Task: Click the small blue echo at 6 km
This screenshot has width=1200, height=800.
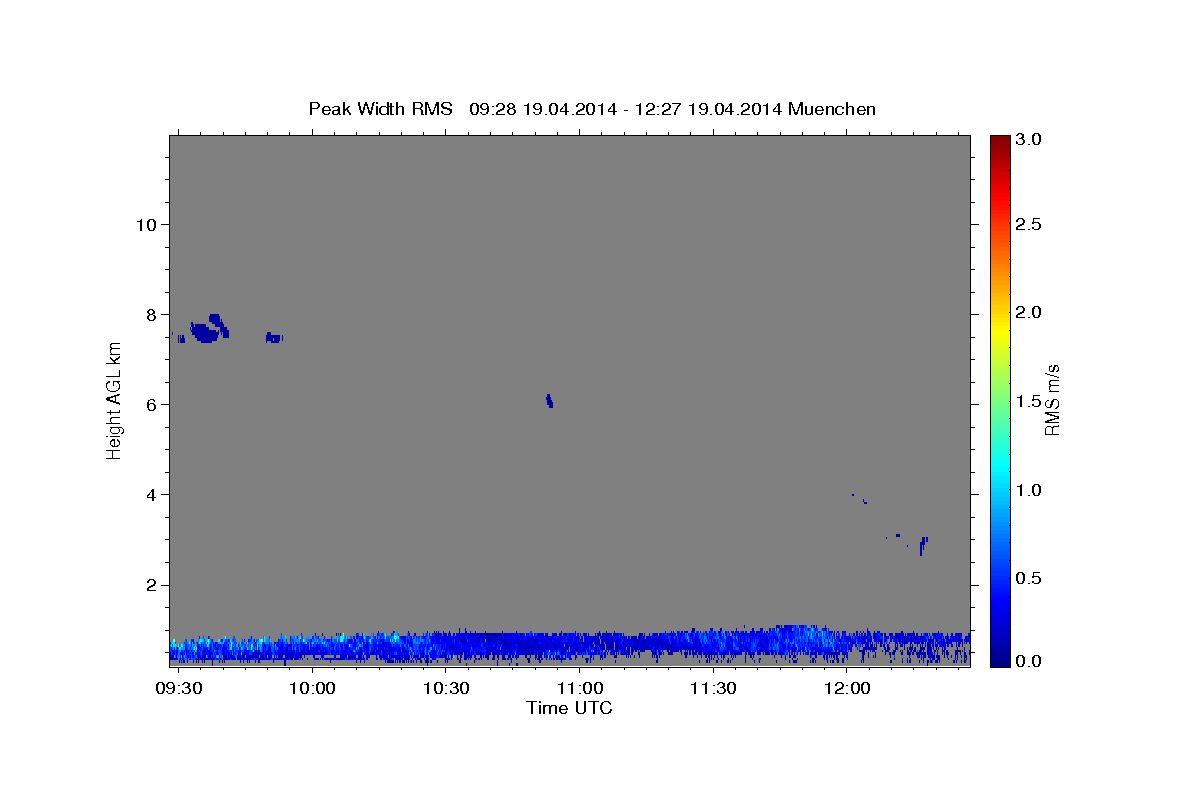Action: coord(549,401)
